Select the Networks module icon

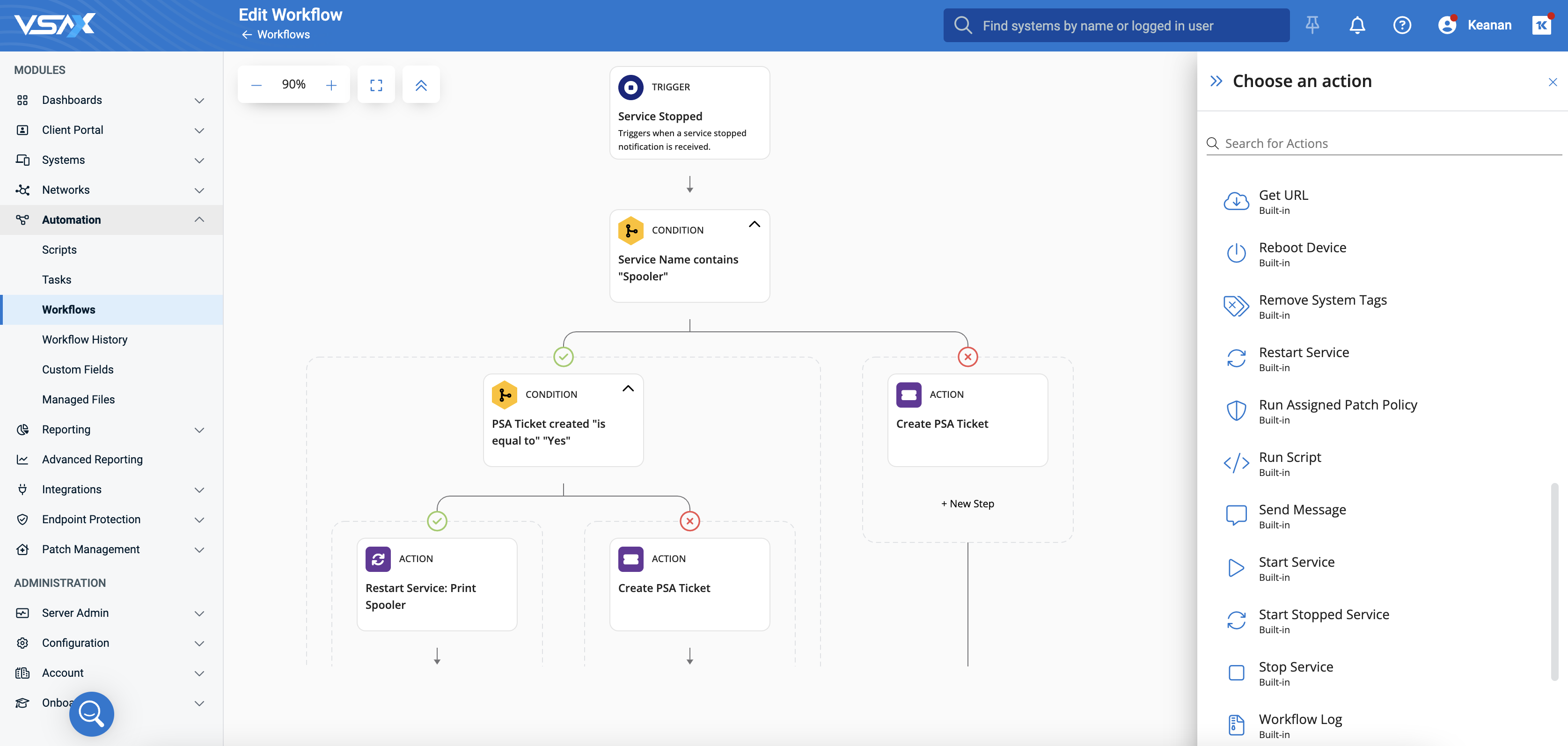(22, 190)
